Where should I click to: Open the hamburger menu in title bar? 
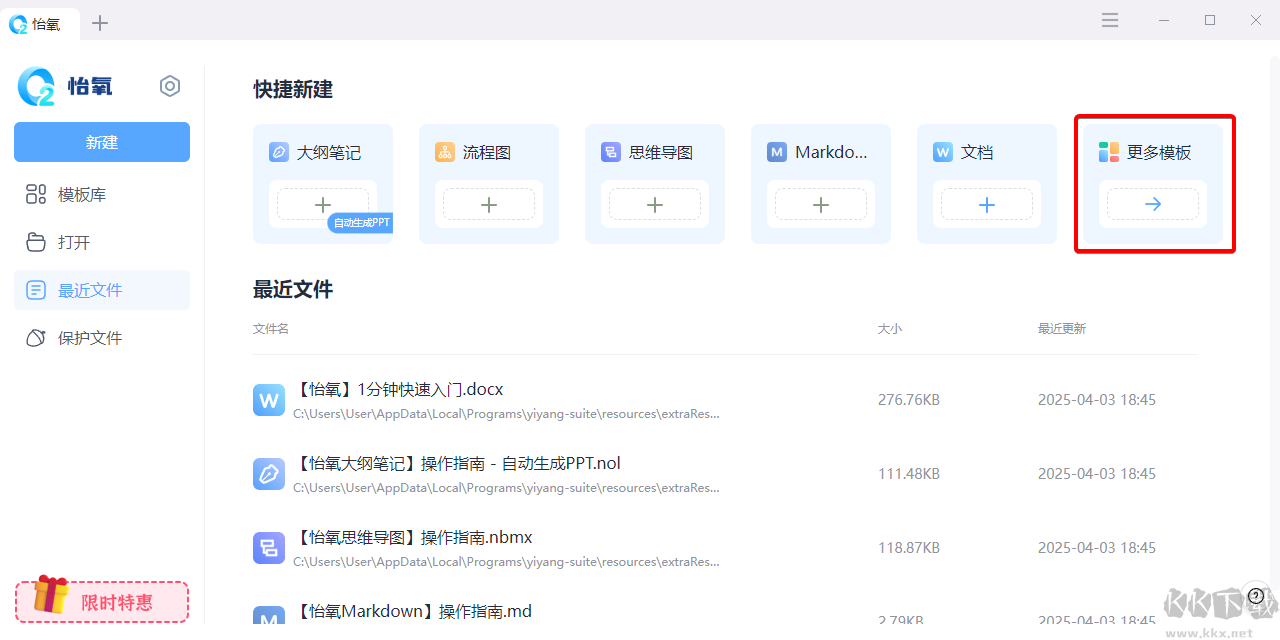(x=1110, y=20)
